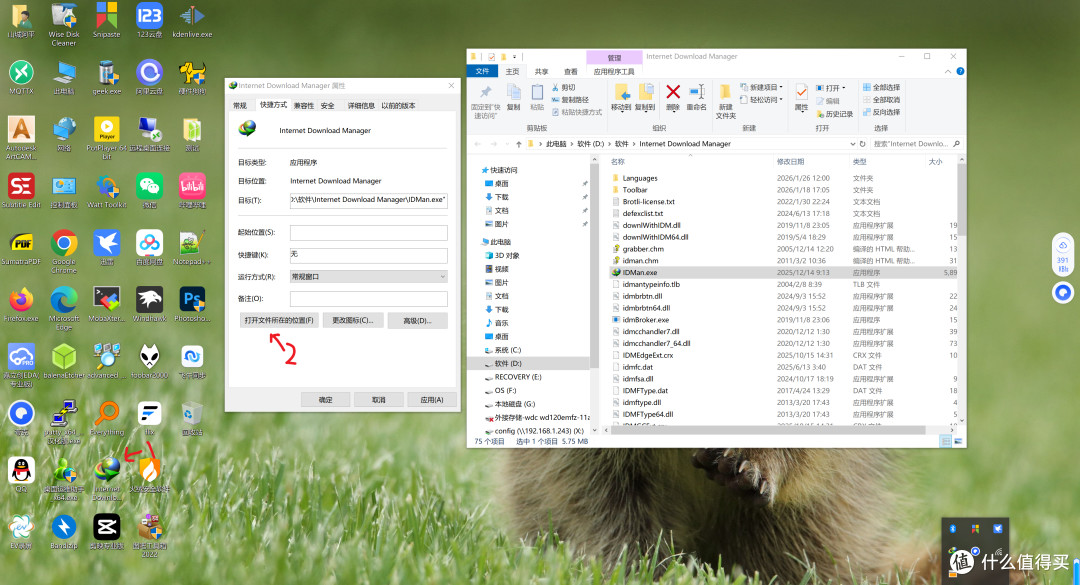Click the Explorer search box
The width and height of the screenshot is (1080, 585).
coord(917,144)
